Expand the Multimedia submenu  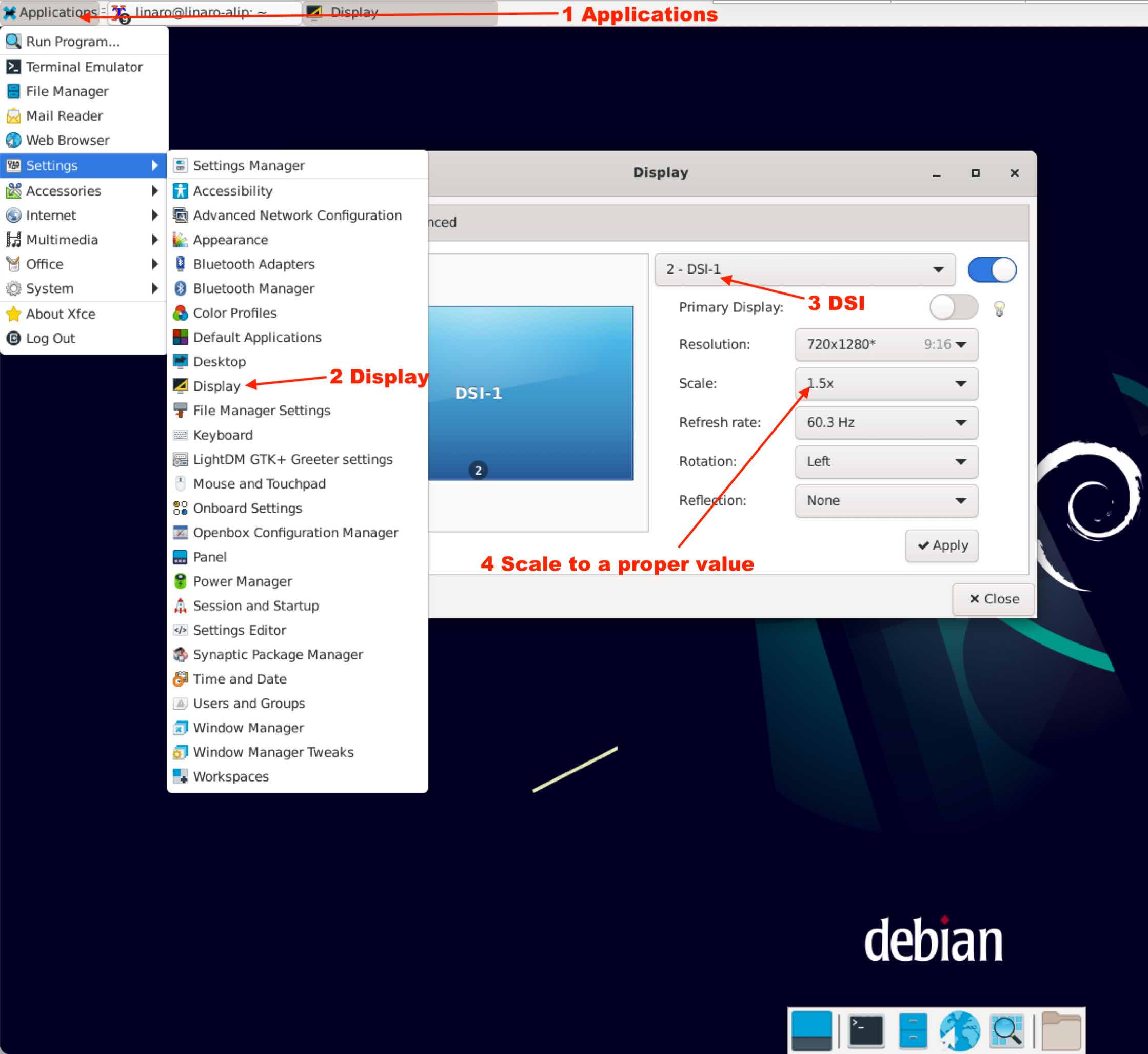[84, 240]
